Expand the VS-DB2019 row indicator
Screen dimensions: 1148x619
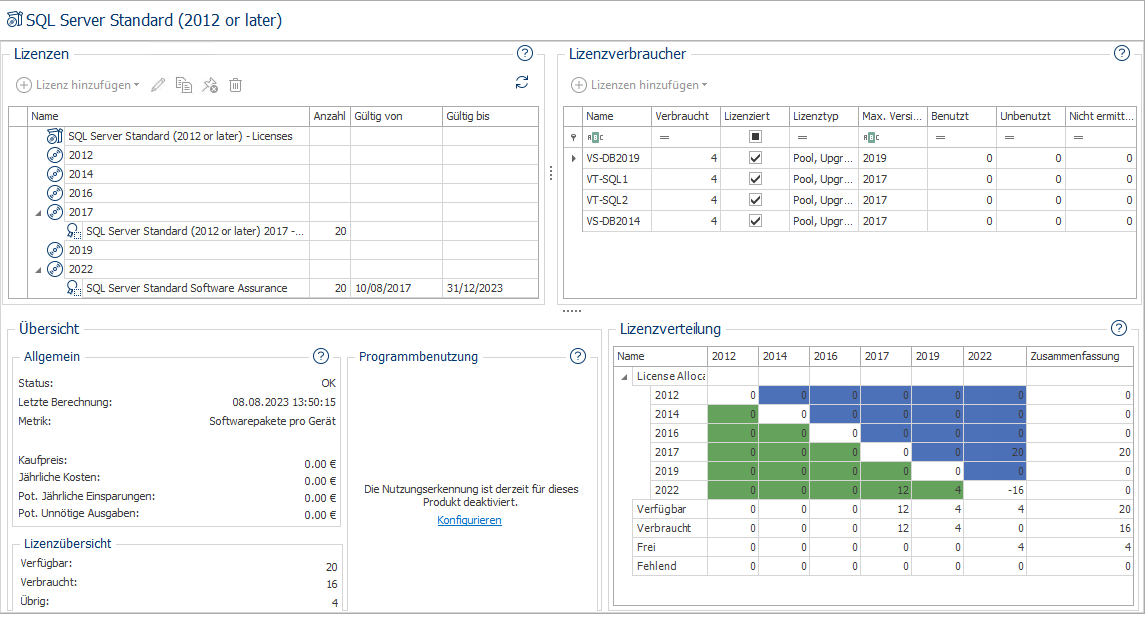click(x=573, y=158)
